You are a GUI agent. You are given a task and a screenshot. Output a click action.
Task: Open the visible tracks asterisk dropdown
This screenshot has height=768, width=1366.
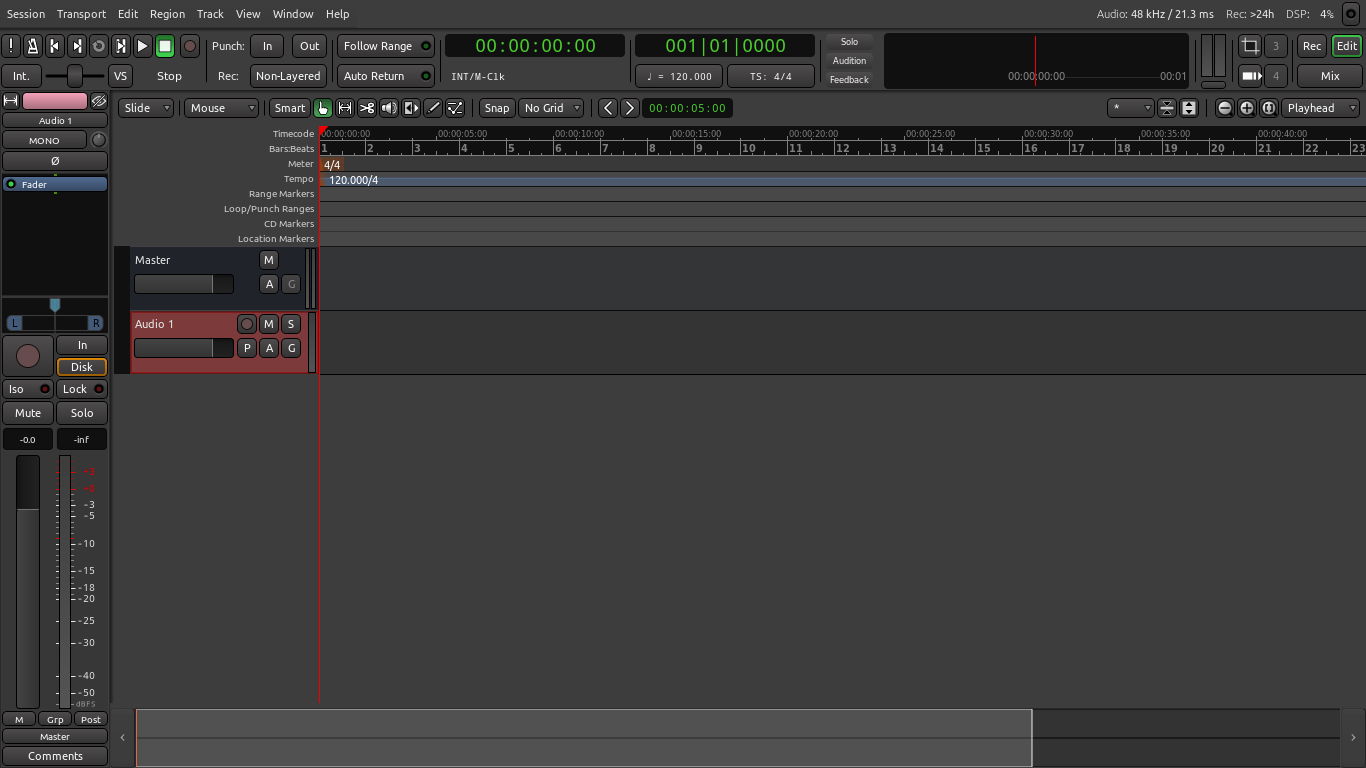[1131, 108]
